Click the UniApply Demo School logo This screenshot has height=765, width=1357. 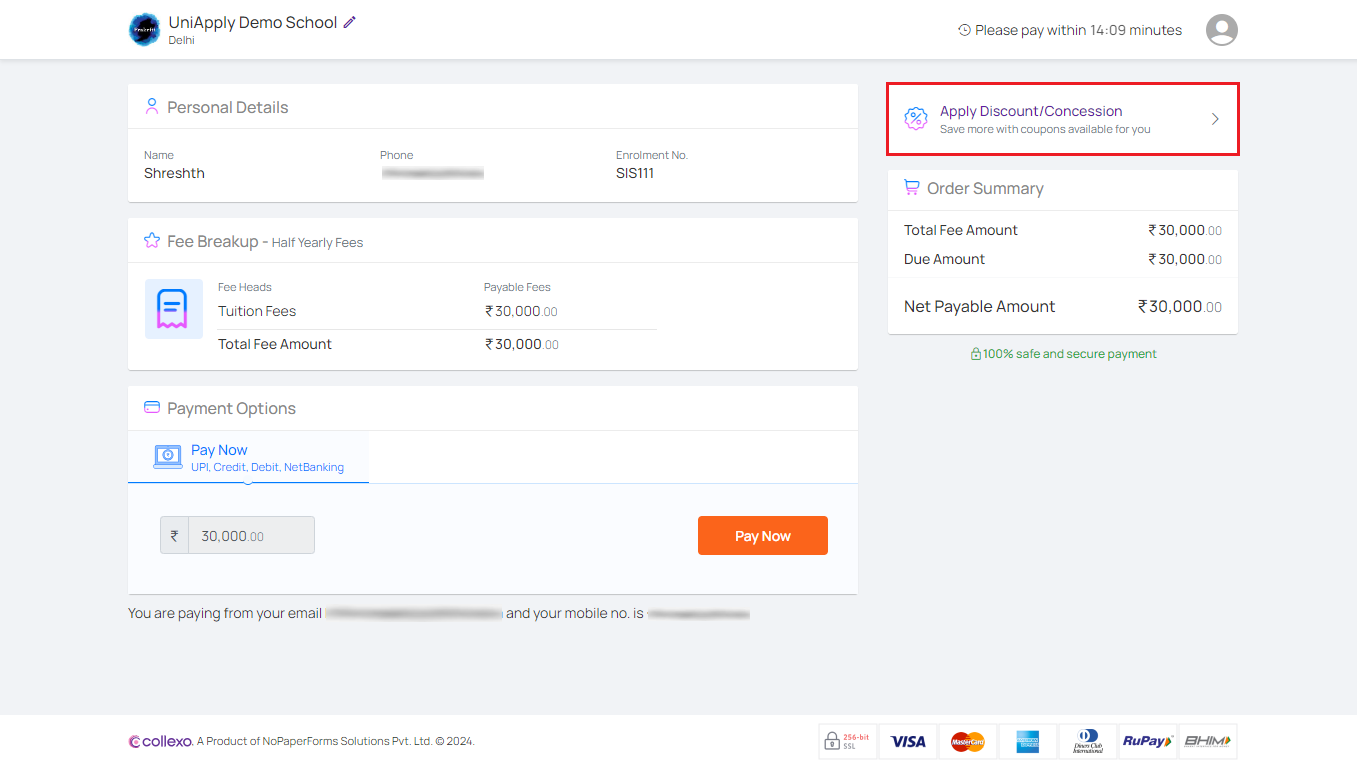pos(144,30)
